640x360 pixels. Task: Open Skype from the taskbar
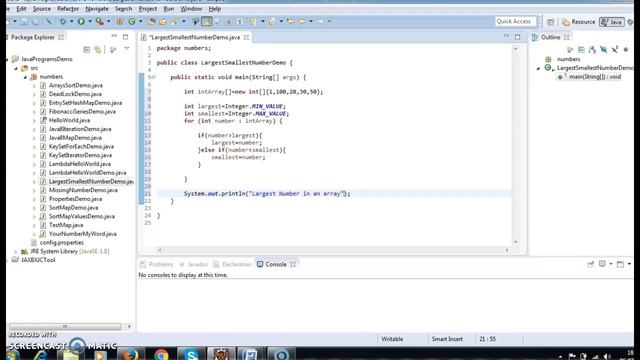point(191,354)
